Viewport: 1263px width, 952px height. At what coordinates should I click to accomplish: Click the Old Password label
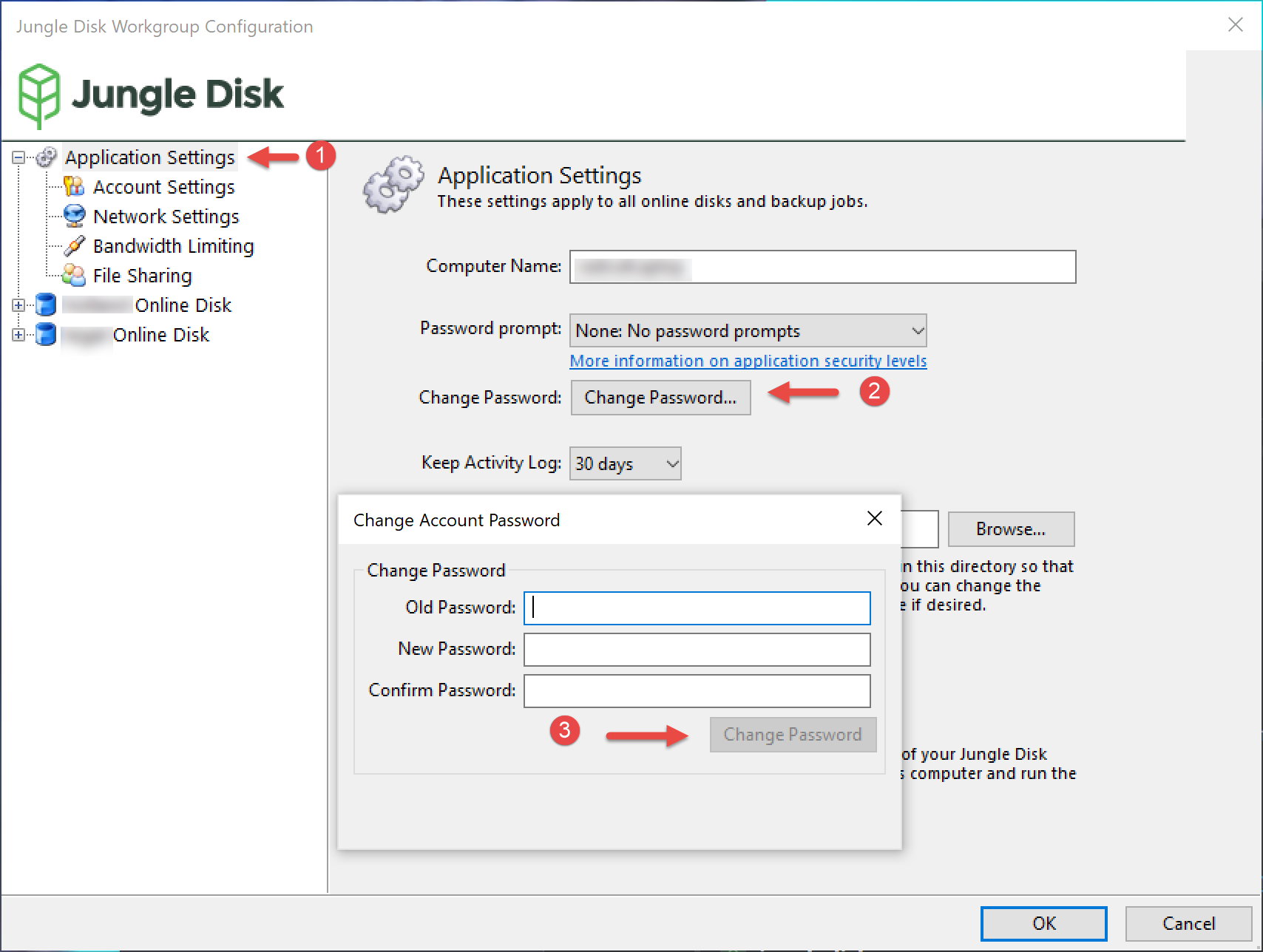[460, 608]
